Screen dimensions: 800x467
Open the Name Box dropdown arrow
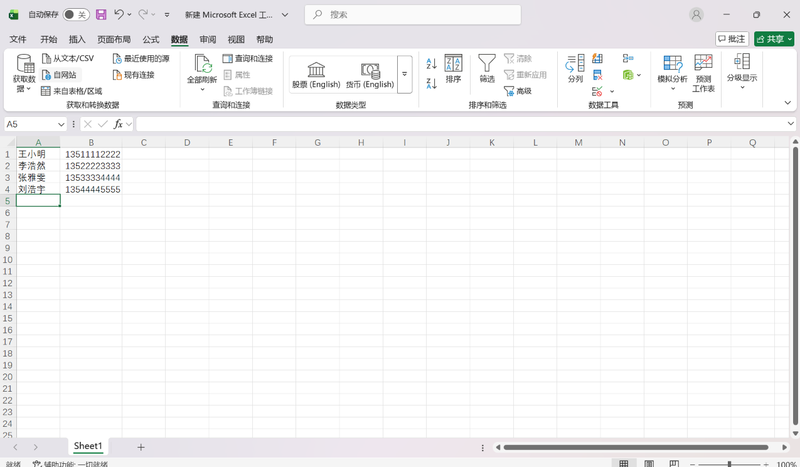point(61,124)
